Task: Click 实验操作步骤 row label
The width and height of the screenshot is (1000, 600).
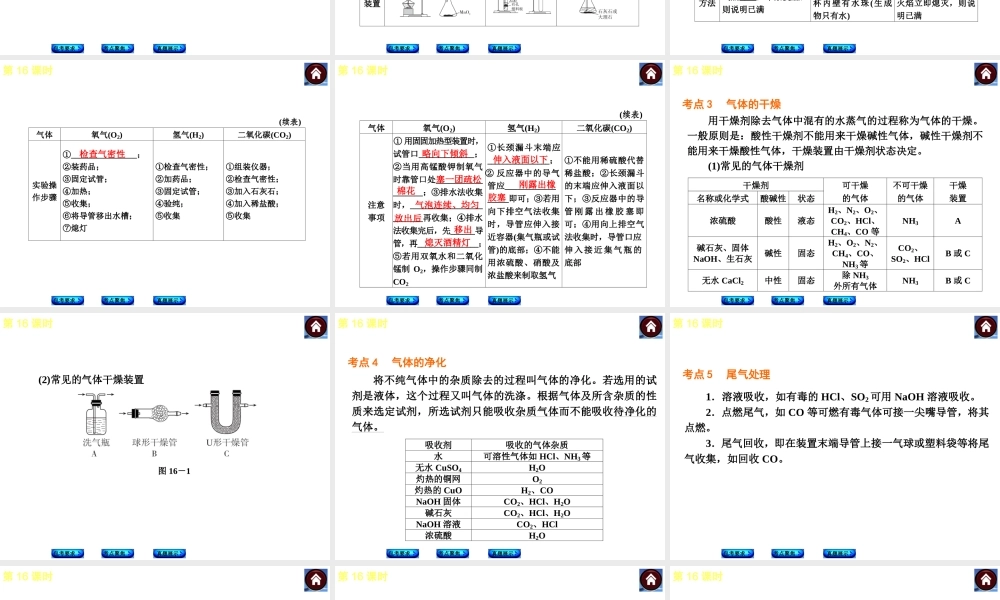Action: 45,191
